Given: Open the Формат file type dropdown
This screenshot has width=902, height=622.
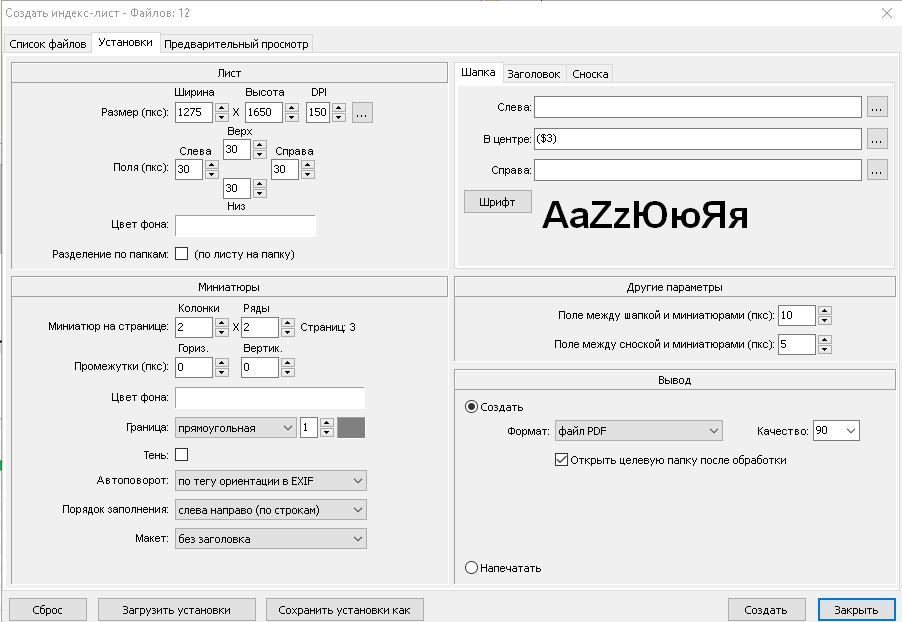Looking at the screenshot, I should coord(638,431).
